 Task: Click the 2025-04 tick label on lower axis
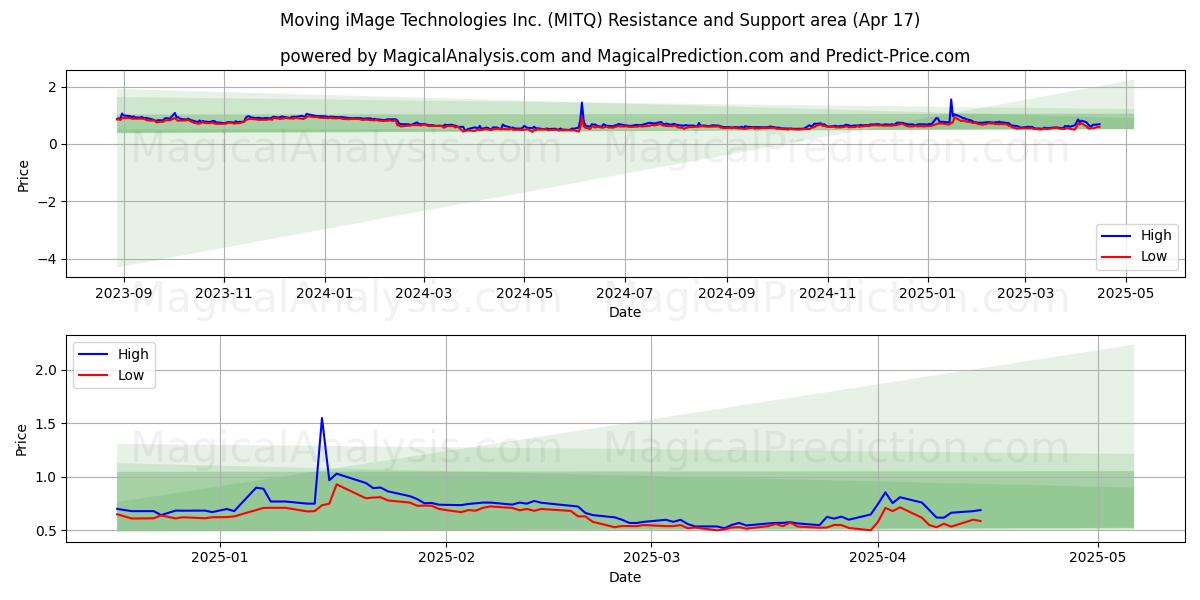[879, 559]
